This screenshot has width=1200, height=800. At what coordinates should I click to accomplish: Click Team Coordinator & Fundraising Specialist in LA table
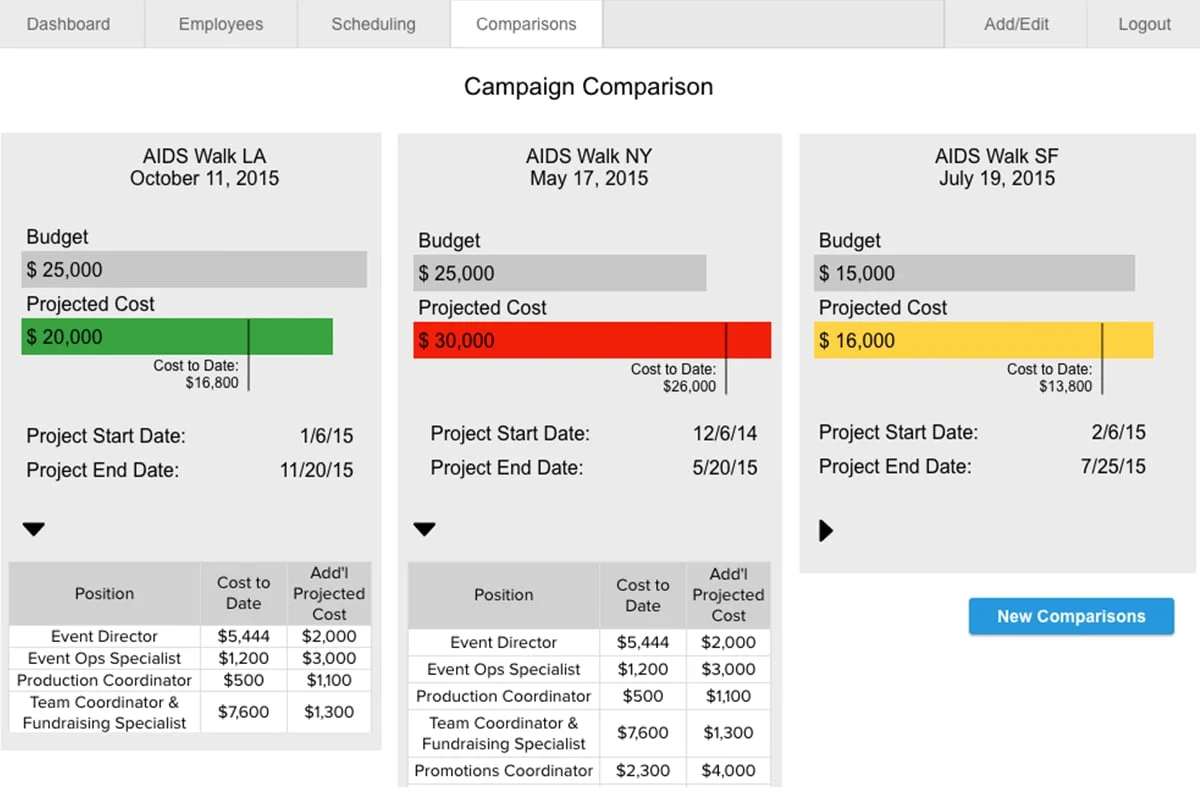coord(104,712)
